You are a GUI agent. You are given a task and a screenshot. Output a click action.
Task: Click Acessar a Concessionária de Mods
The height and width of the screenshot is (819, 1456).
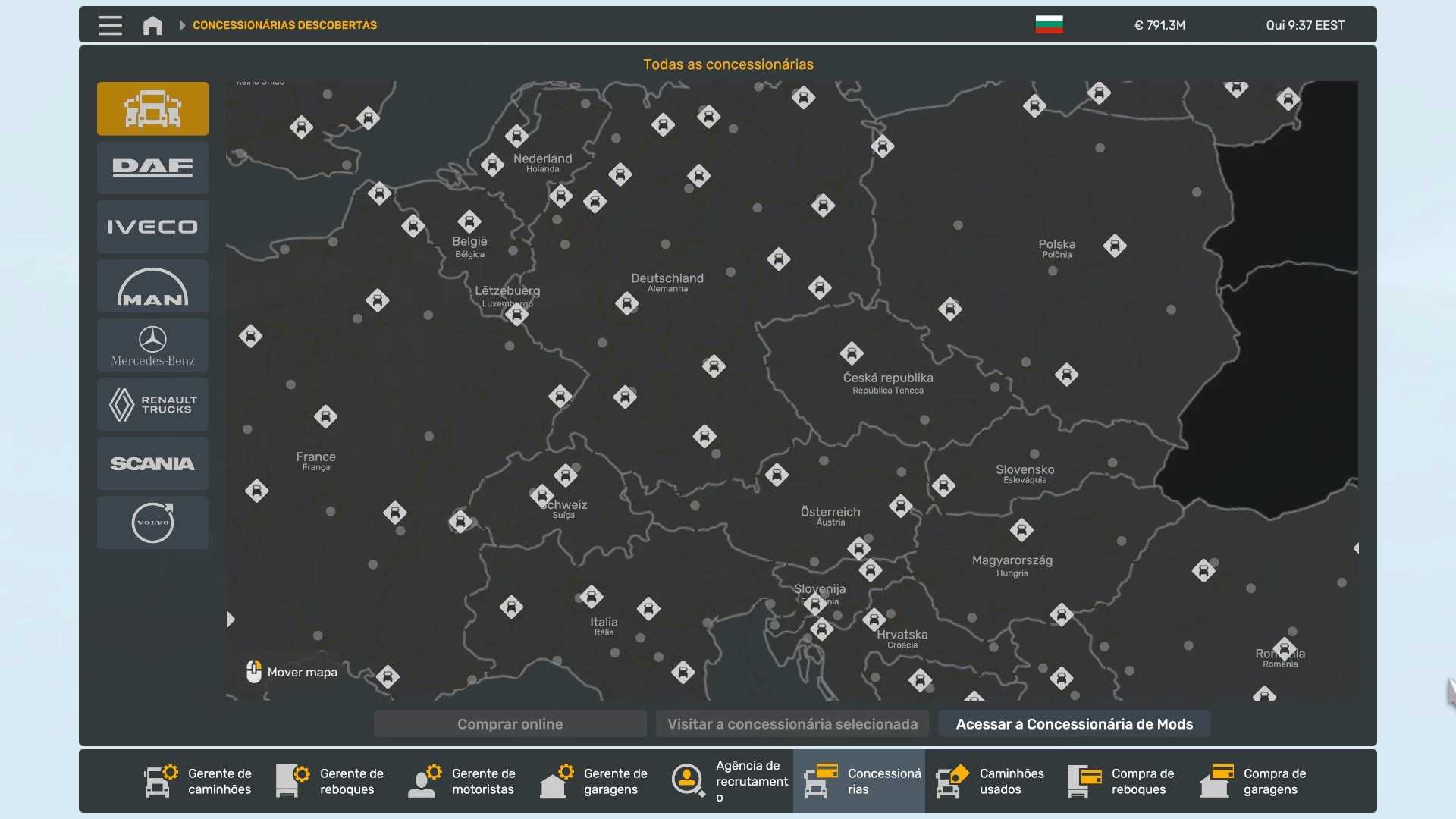click(x=1074, y=724)
